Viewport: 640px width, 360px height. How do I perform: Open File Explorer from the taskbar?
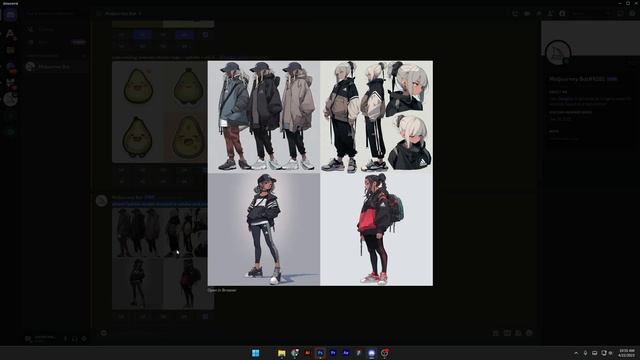(x=282, y=353)
